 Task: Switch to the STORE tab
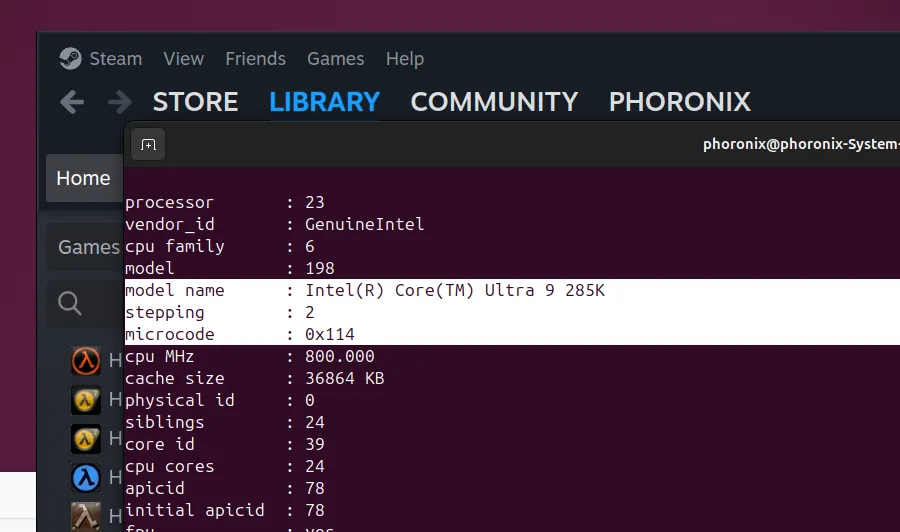coord(195,102)
